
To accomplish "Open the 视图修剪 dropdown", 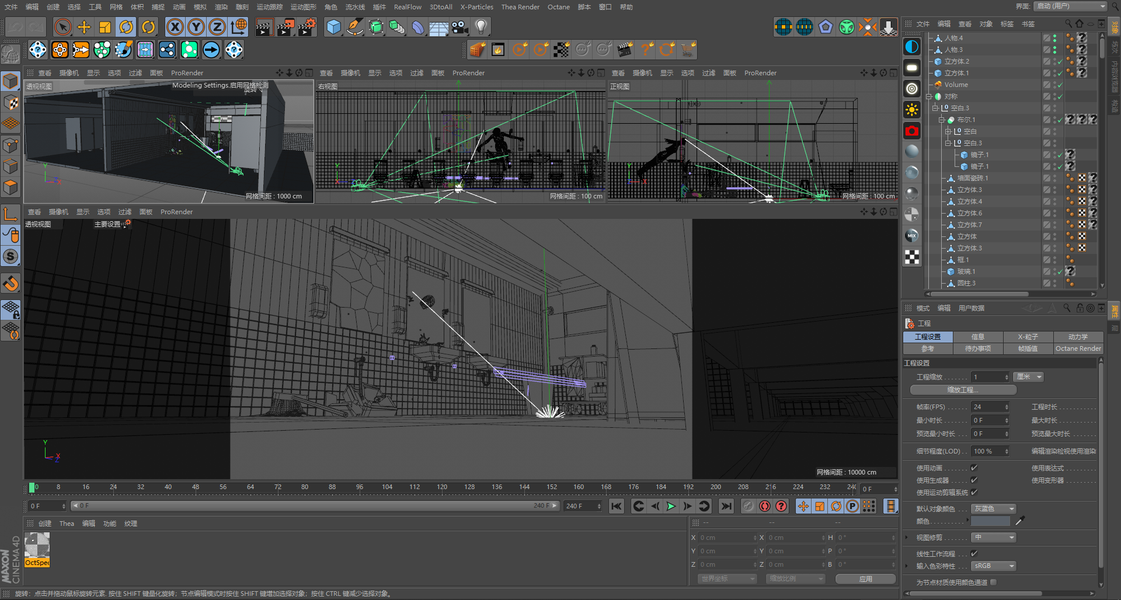I will tap(994, 537).
